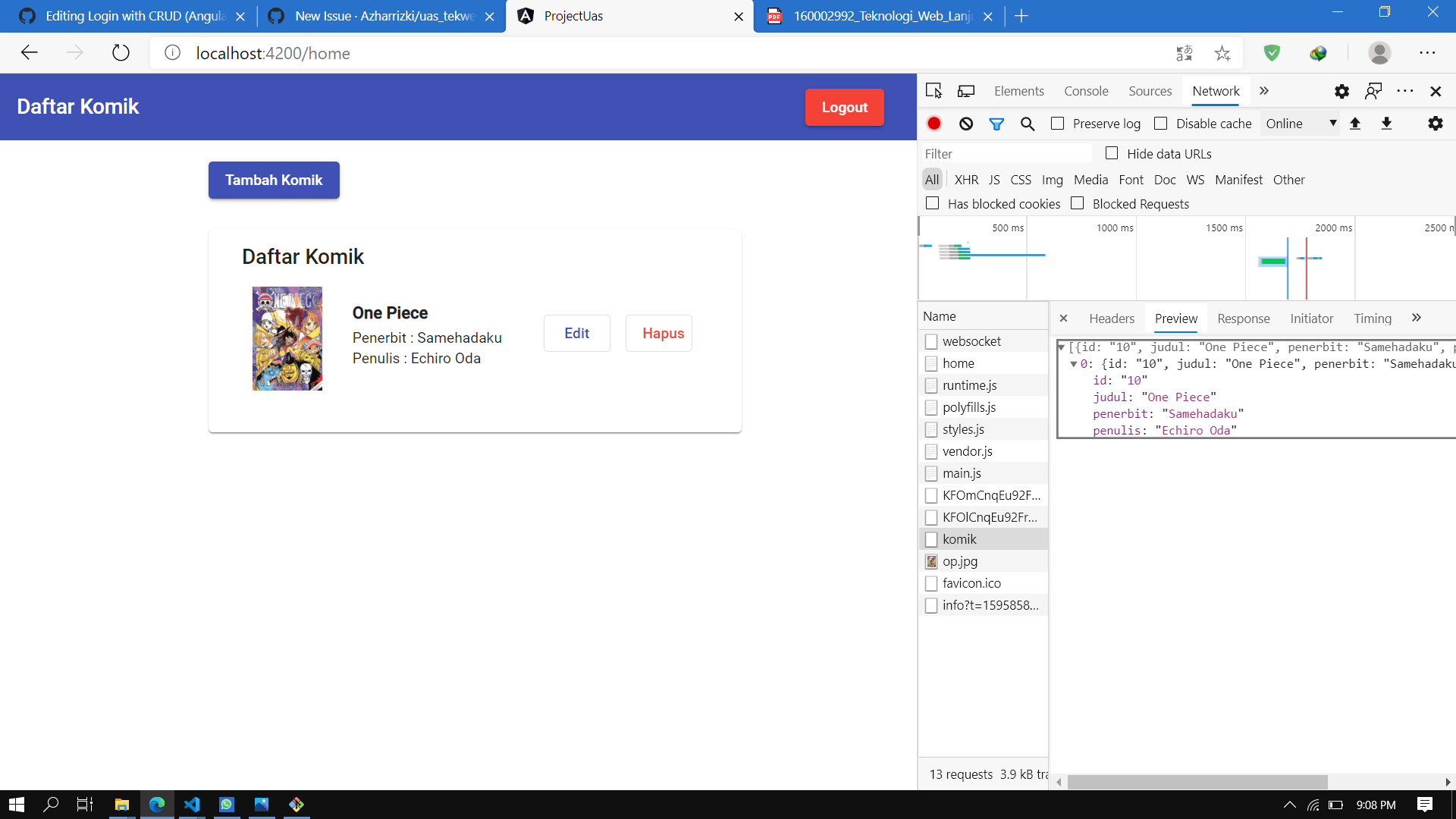Import HAR file with upload arrow

[x=1355, y=124]
